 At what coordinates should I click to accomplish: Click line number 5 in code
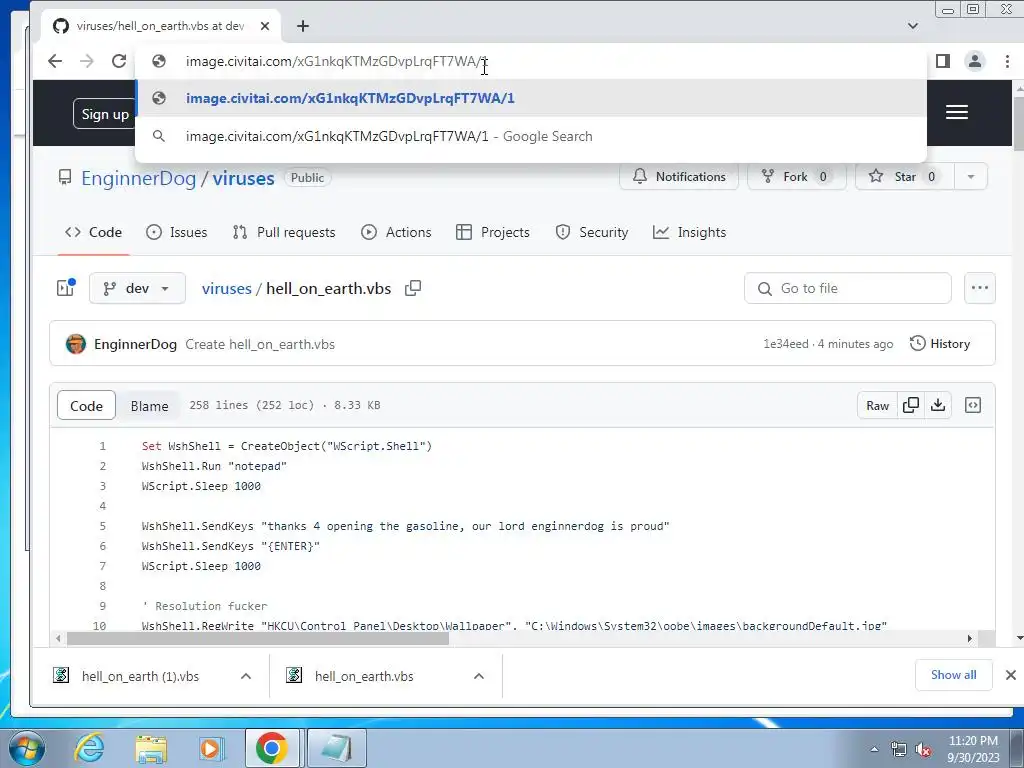[103, 526]
